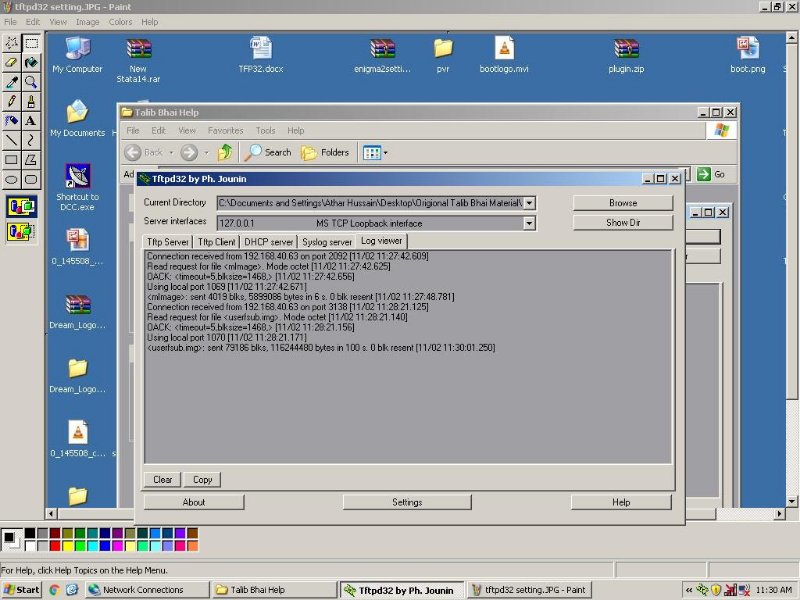
Task: Expand the Current Directory dropdown
Action: tap(530, 203)
